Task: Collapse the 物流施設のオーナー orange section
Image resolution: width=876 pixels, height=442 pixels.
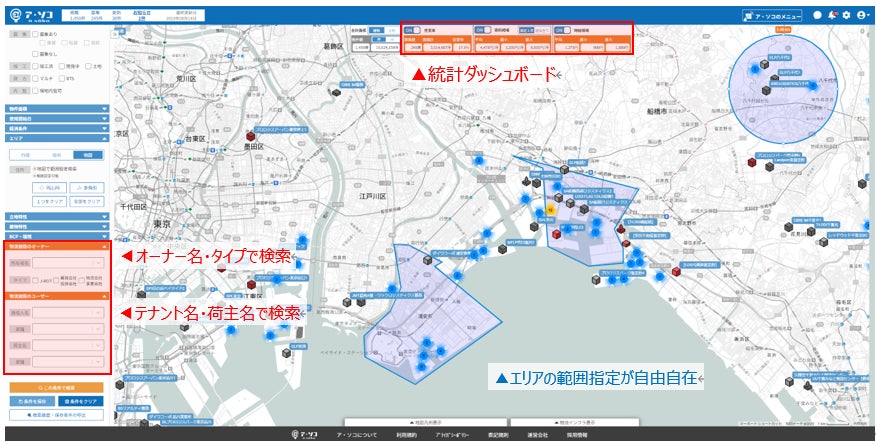Action: tap(57, 246)
